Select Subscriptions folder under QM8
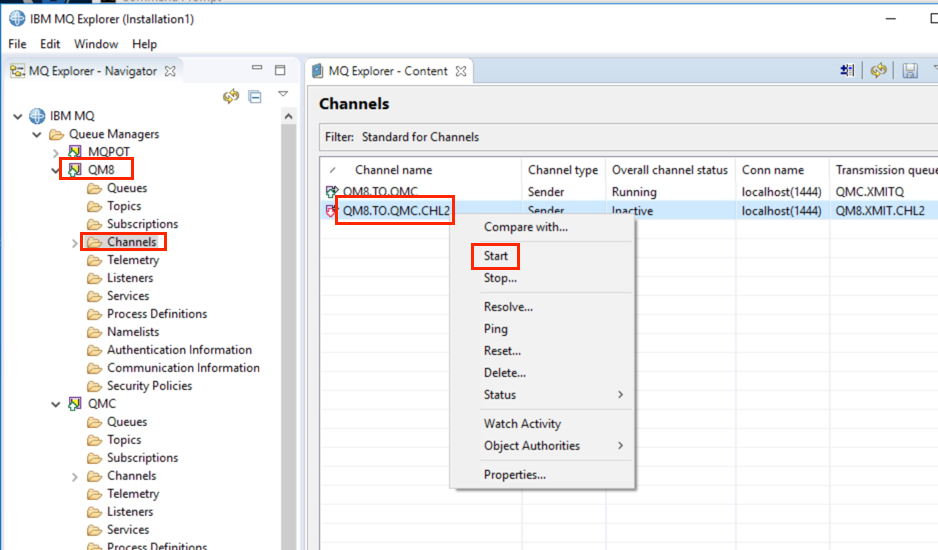The height and width of the screenshot is (550, 938). pos(142,224)
